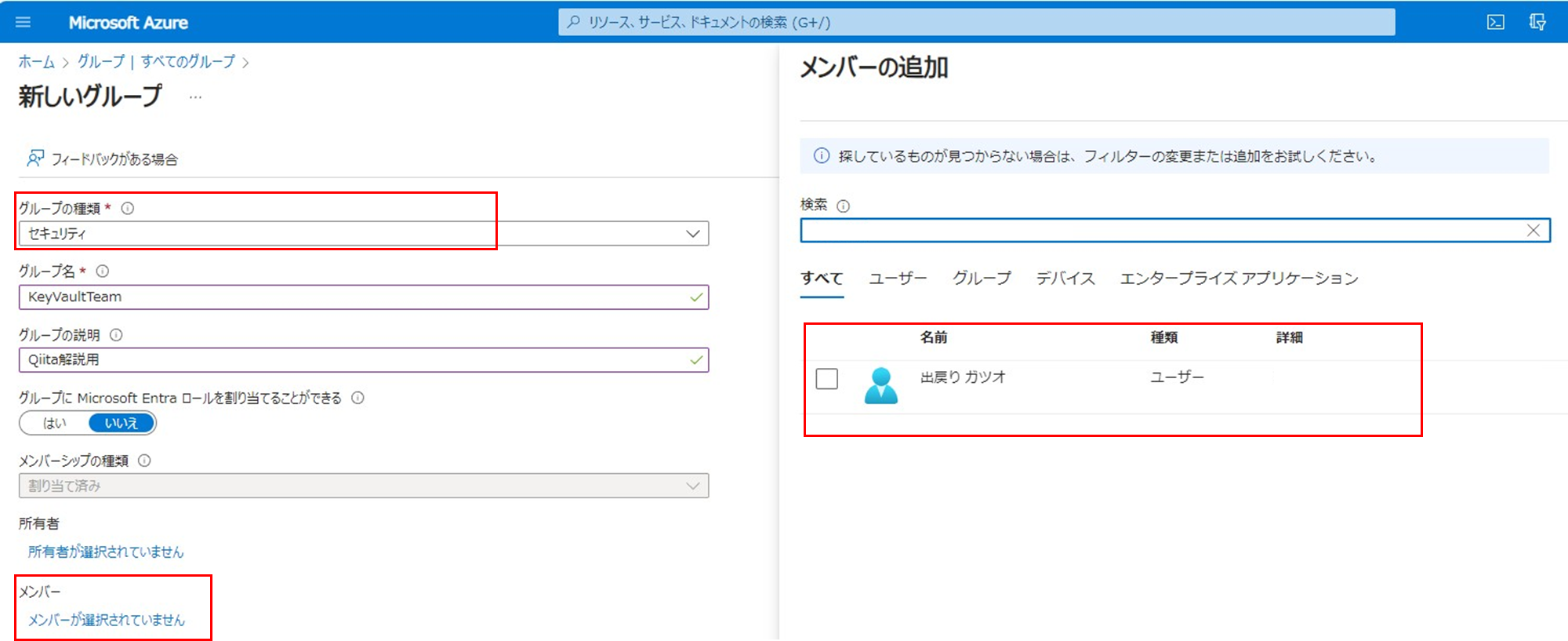Focus the member 検索 input box
This screenshot has height=641, width=1568.
tap(1175, 230)
